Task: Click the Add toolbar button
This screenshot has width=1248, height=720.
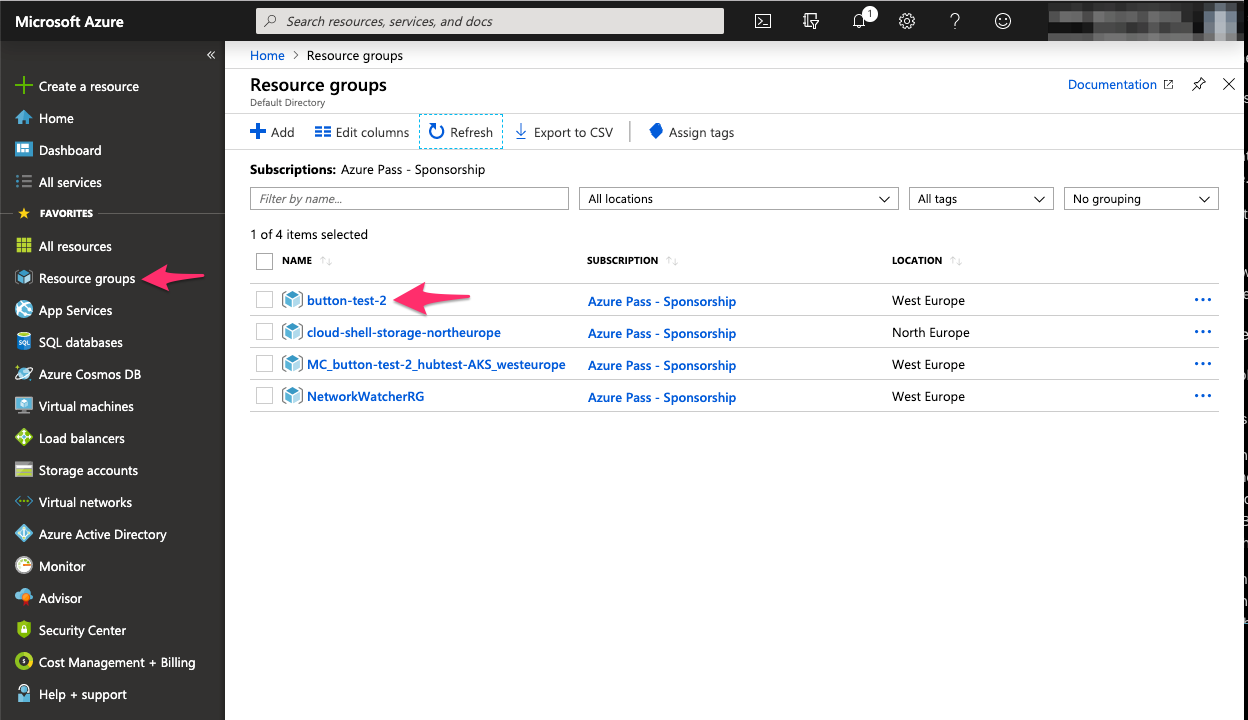Action: tap(272, 132)
